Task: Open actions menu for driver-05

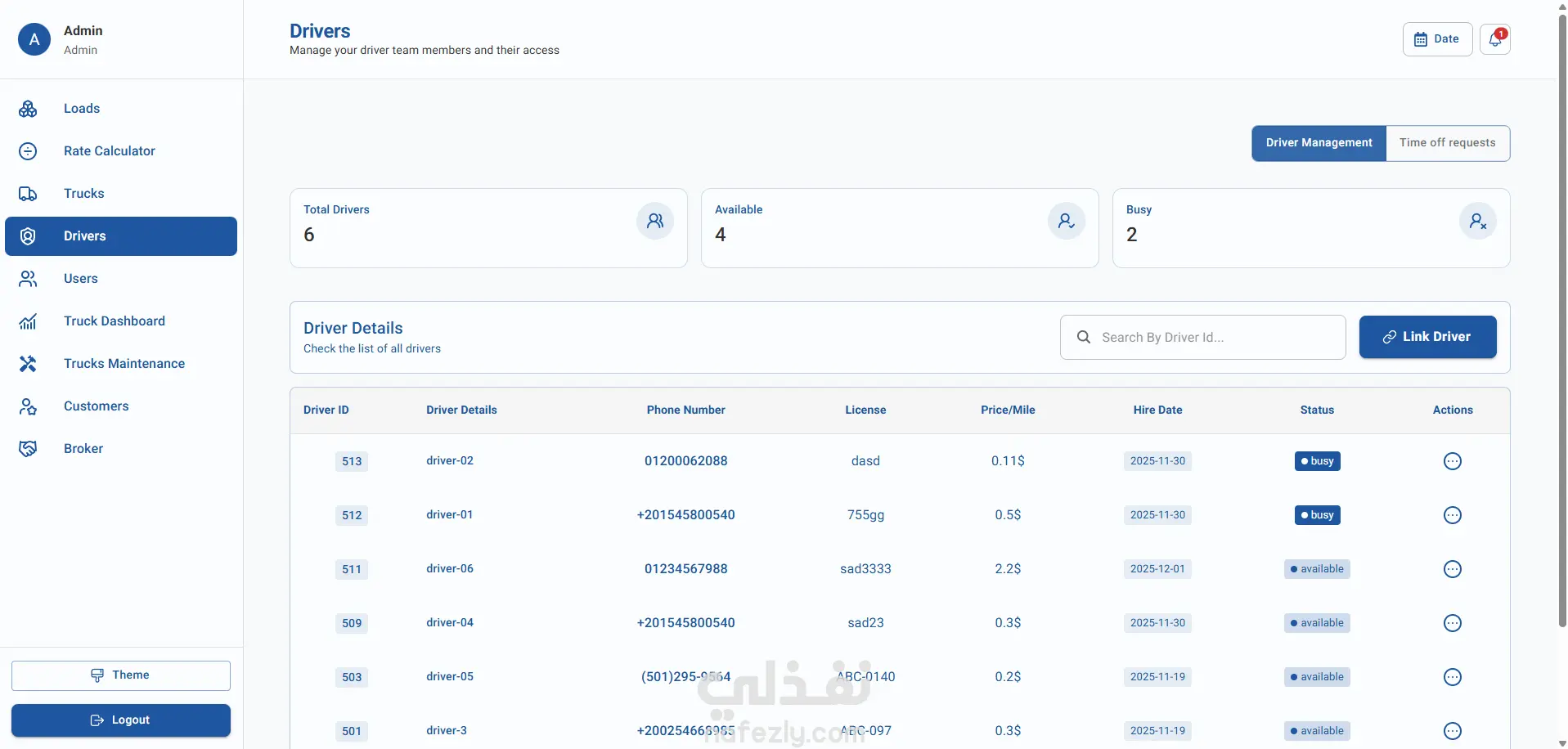Action: click(x=1453, y=677)
